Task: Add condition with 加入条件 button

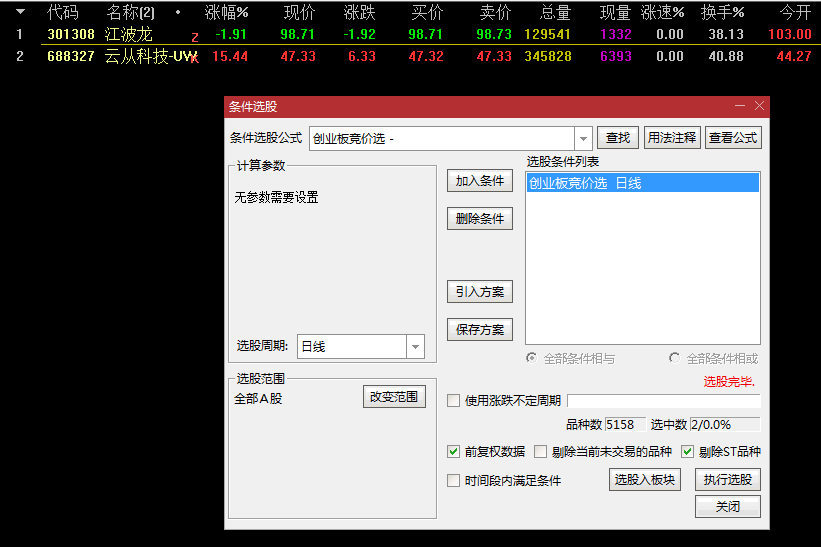Action: (480, 181)
